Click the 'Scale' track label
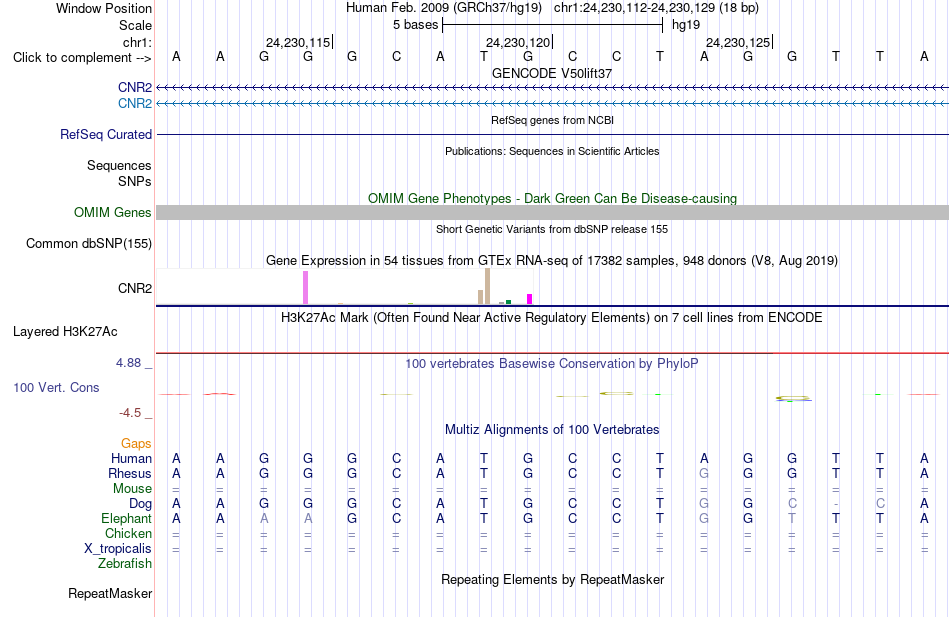This screenshot has width=950, height=617. click(x=135, y=25)
